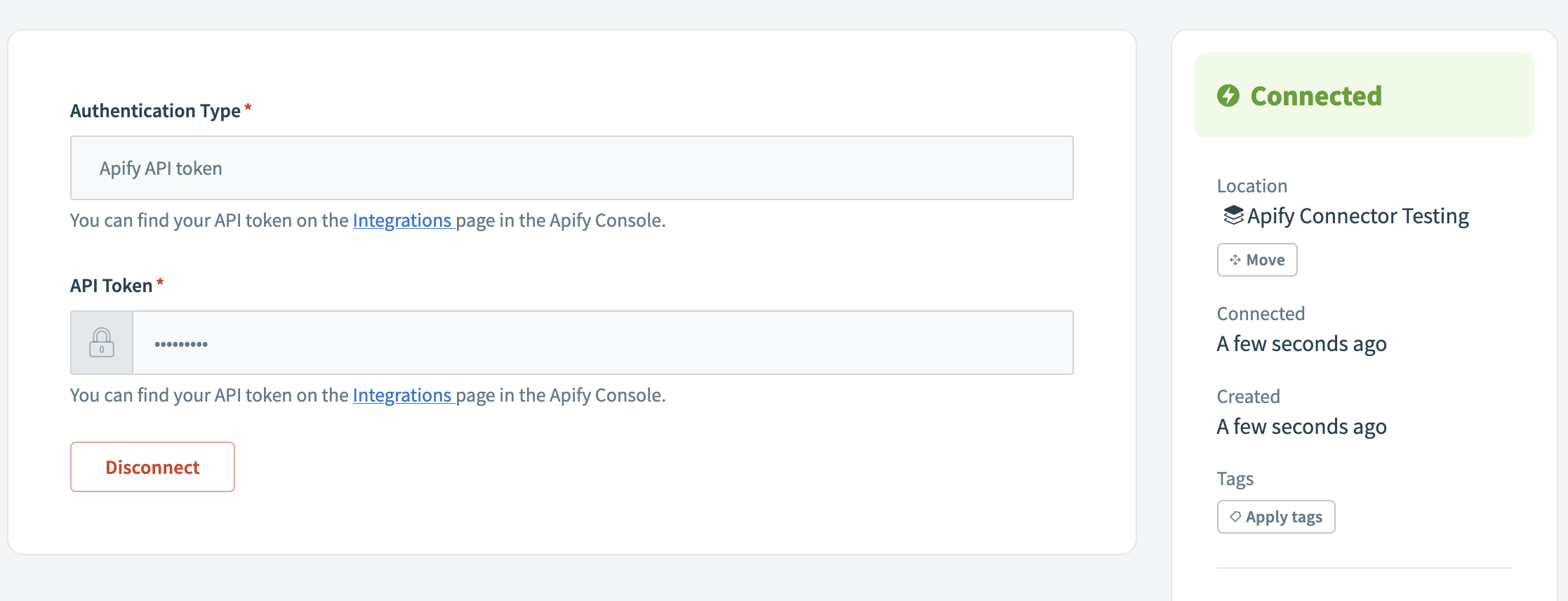Click the Connected status banner
Screen dimensions: 1568x601
(x=1364, y=95)
